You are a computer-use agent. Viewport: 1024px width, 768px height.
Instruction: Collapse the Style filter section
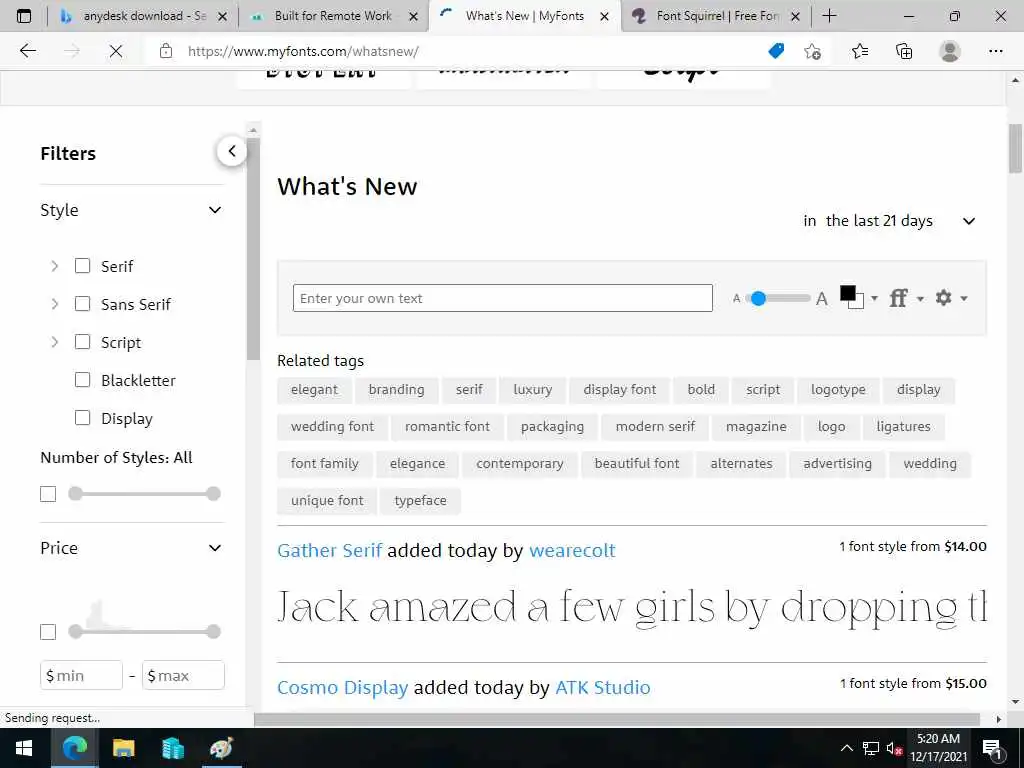coord(215,210)
